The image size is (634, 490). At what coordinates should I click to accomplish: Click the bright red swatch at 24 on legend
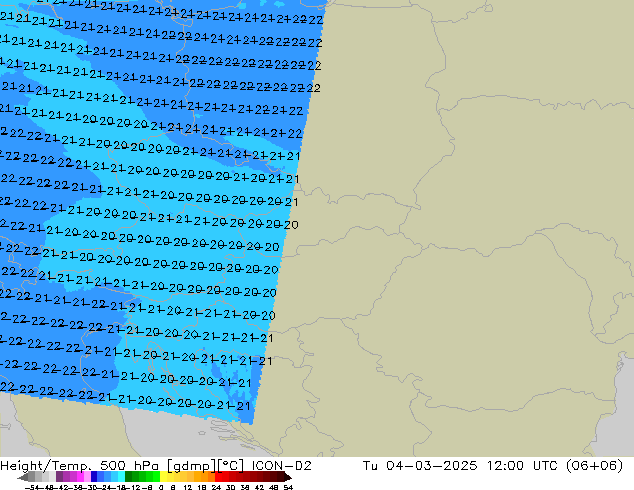coord(218,477)
